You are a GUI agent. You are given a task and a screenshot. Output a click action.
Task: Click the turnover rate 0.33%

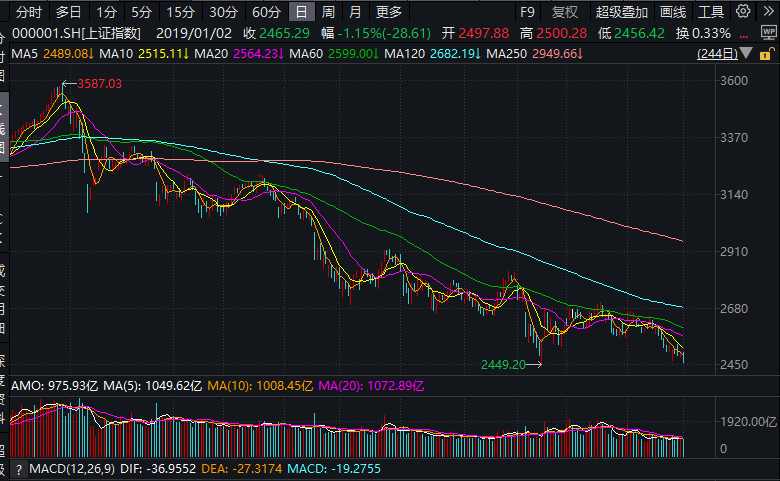coord(711,33)
